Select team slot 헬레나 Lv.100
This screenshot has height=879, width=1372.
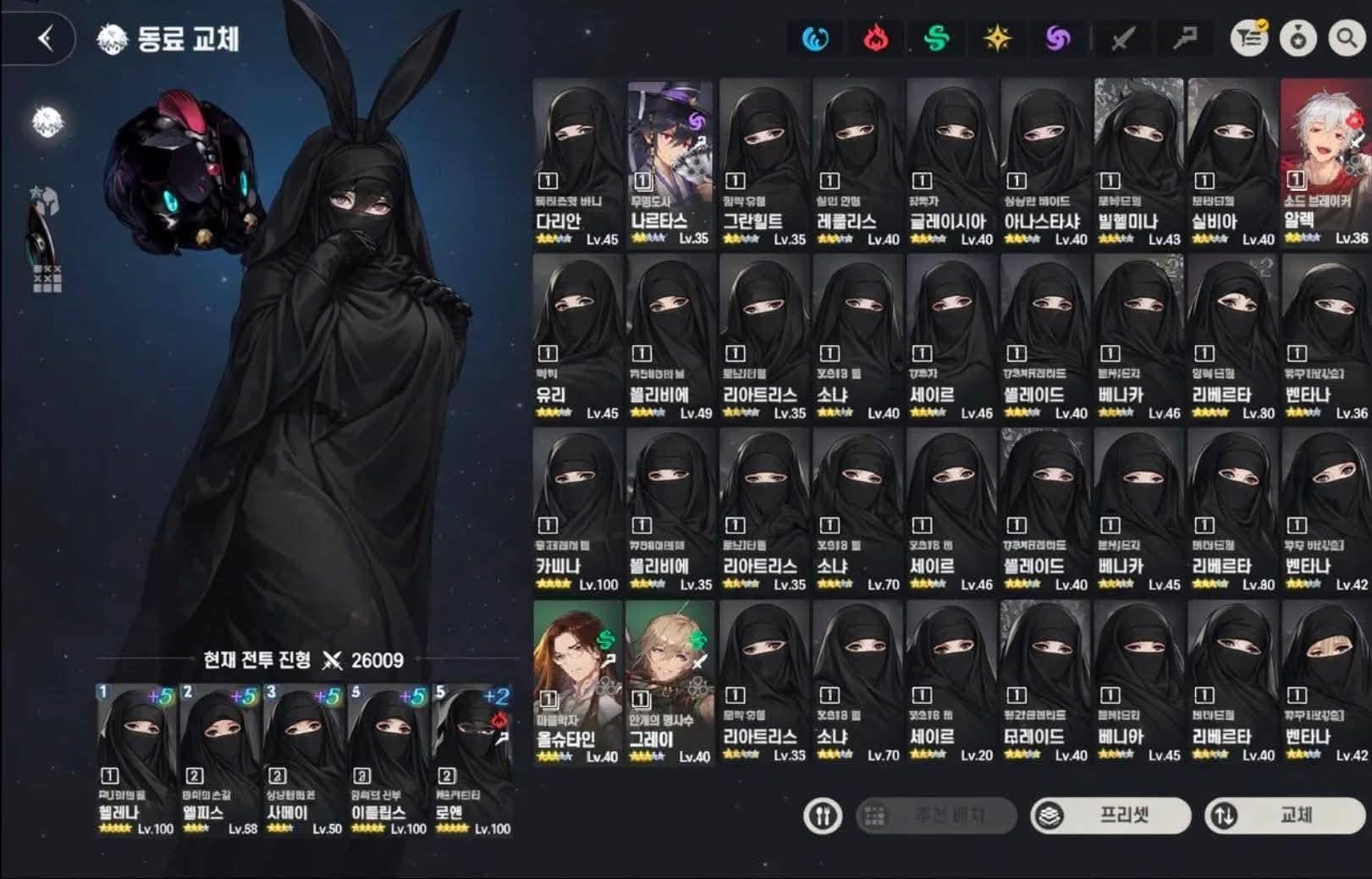point(135,760)
